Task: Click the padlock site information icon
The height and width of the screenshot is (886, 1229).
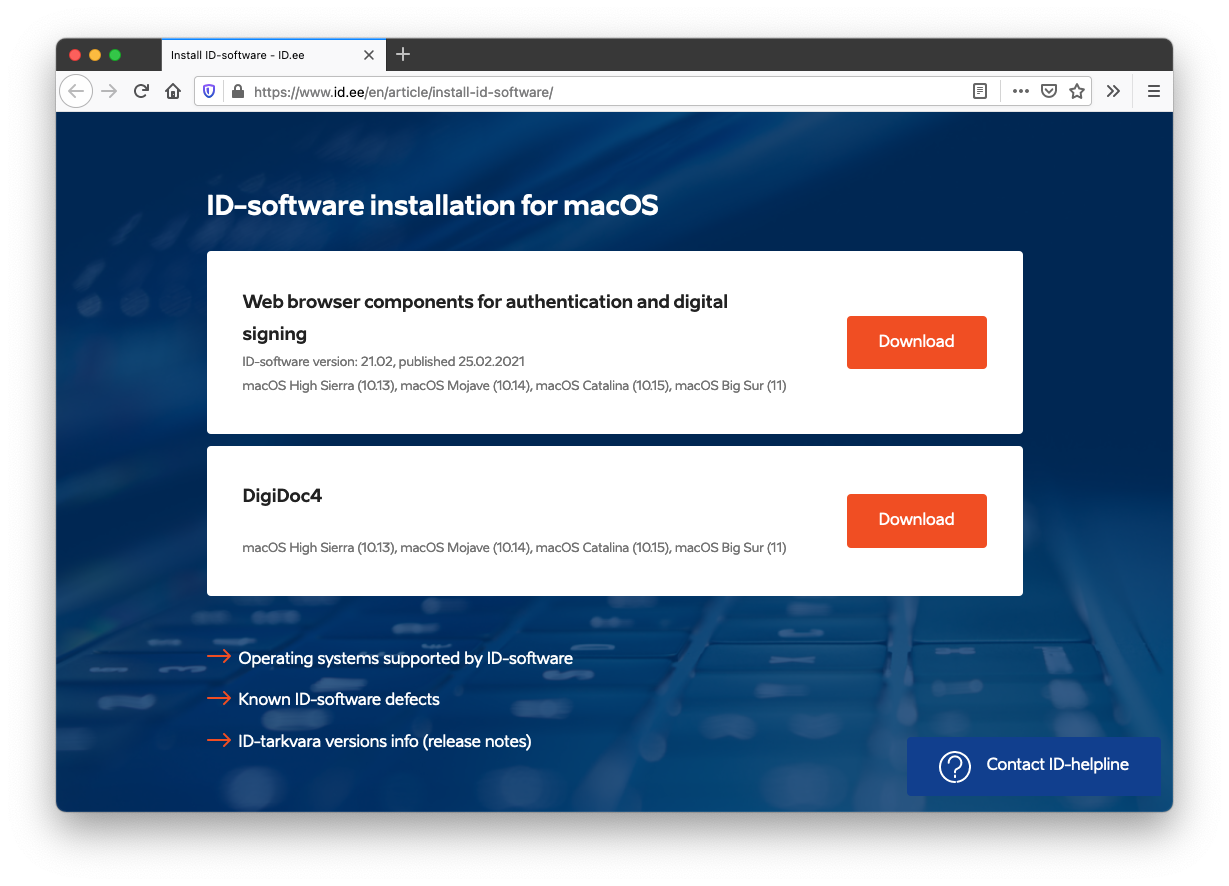Action: click(x=236, y=91)
